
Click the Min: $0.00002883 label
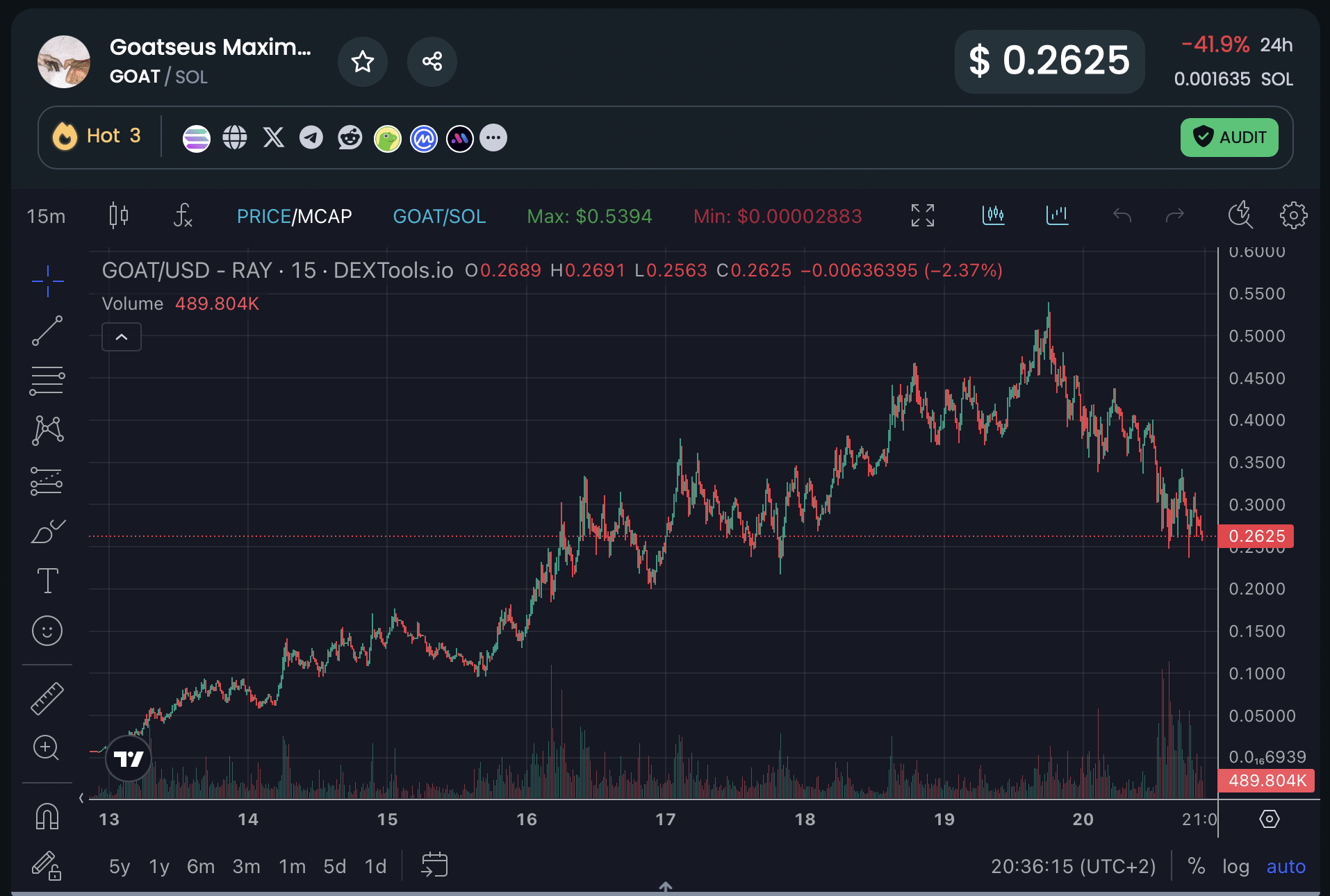pyautogui.click(x=778, y=216)
